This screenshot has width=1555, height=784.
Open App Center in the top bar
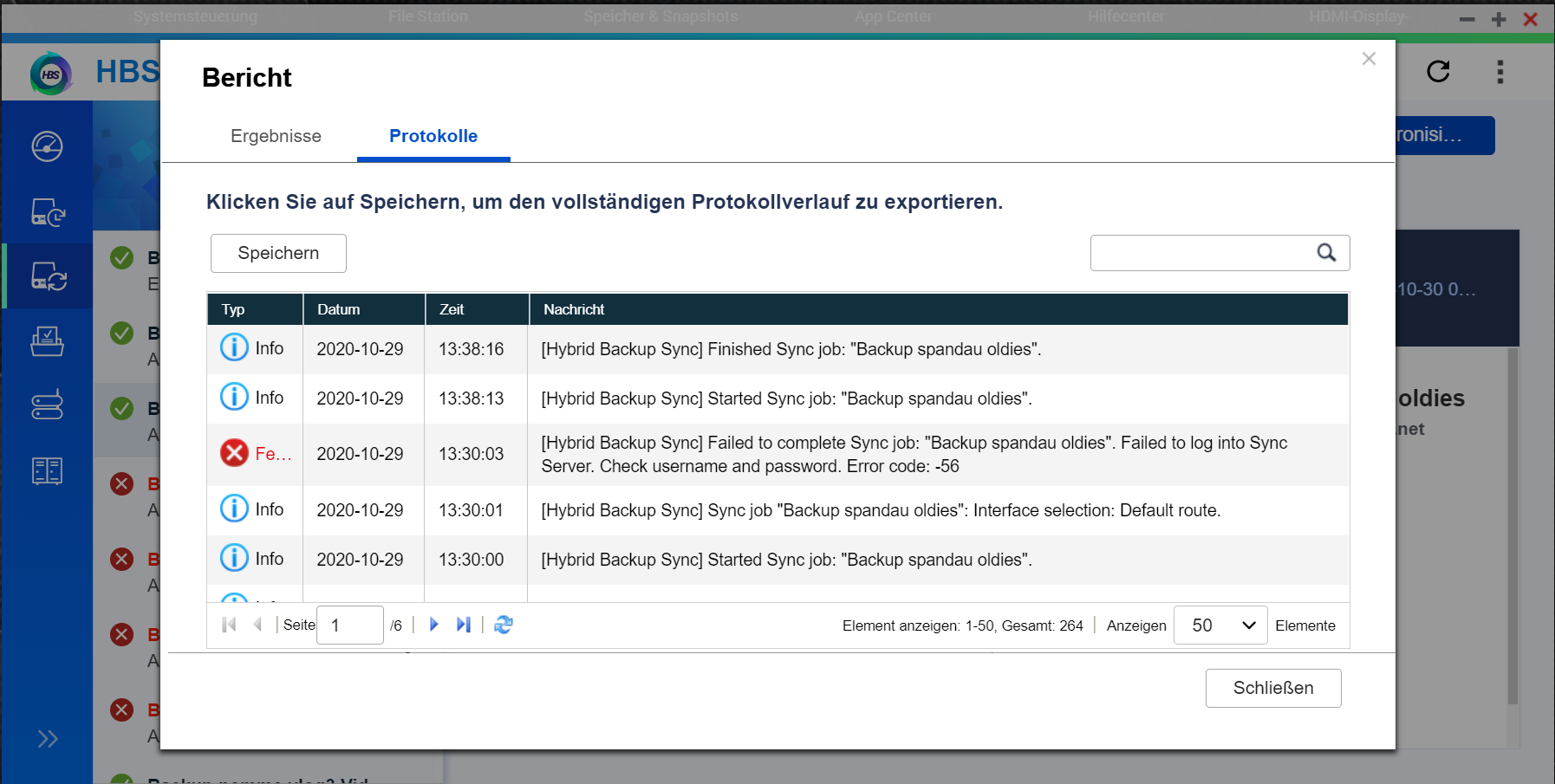(893, 16)
